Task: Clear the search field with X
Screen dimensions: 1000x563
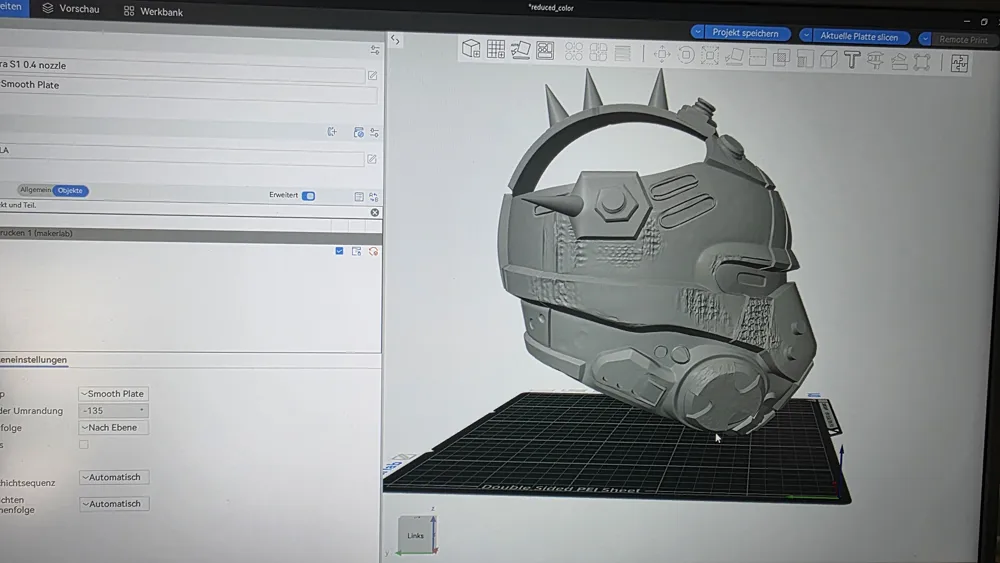Action: tap(375, 212)
